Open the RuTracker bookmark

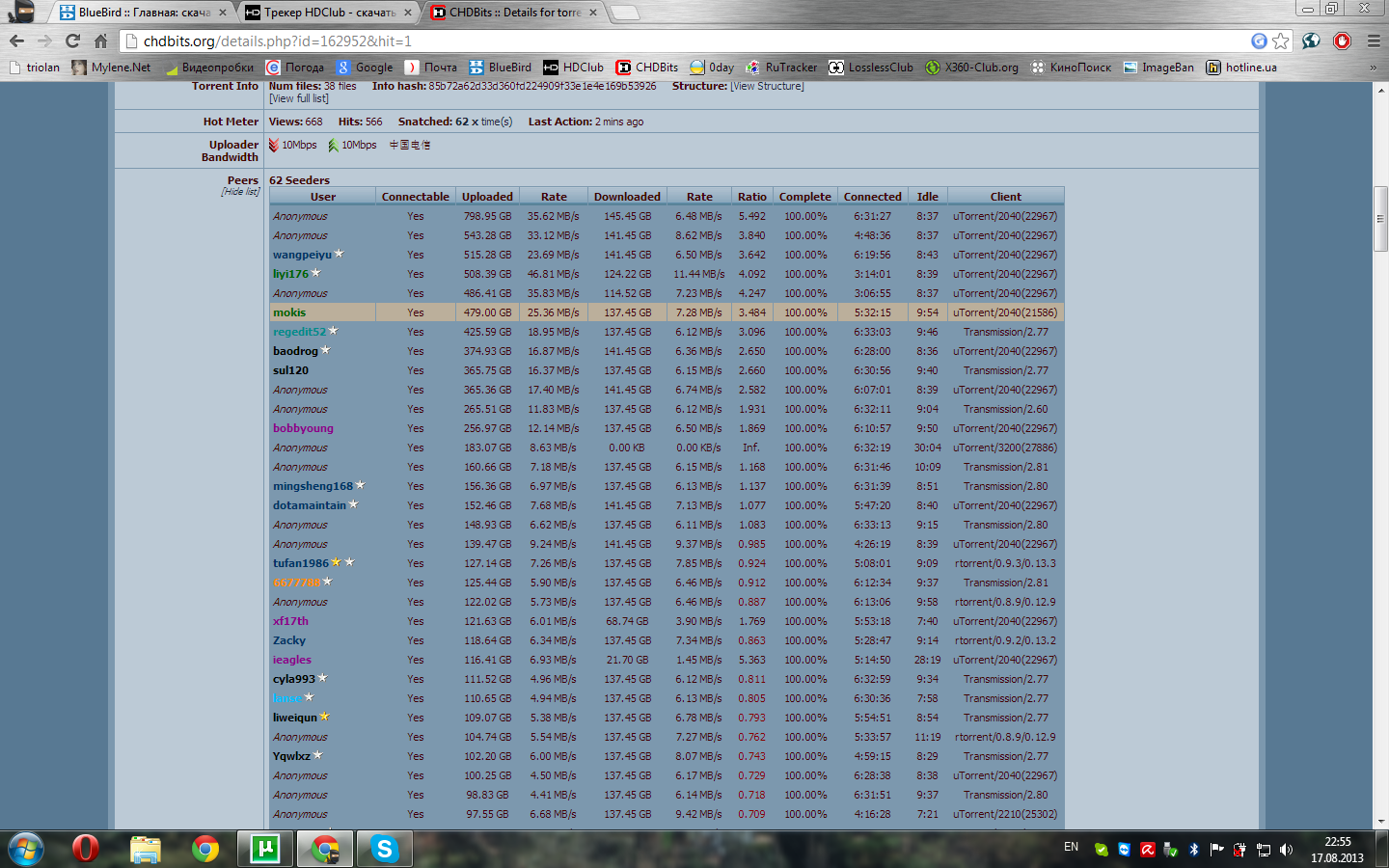pos(781,68)
